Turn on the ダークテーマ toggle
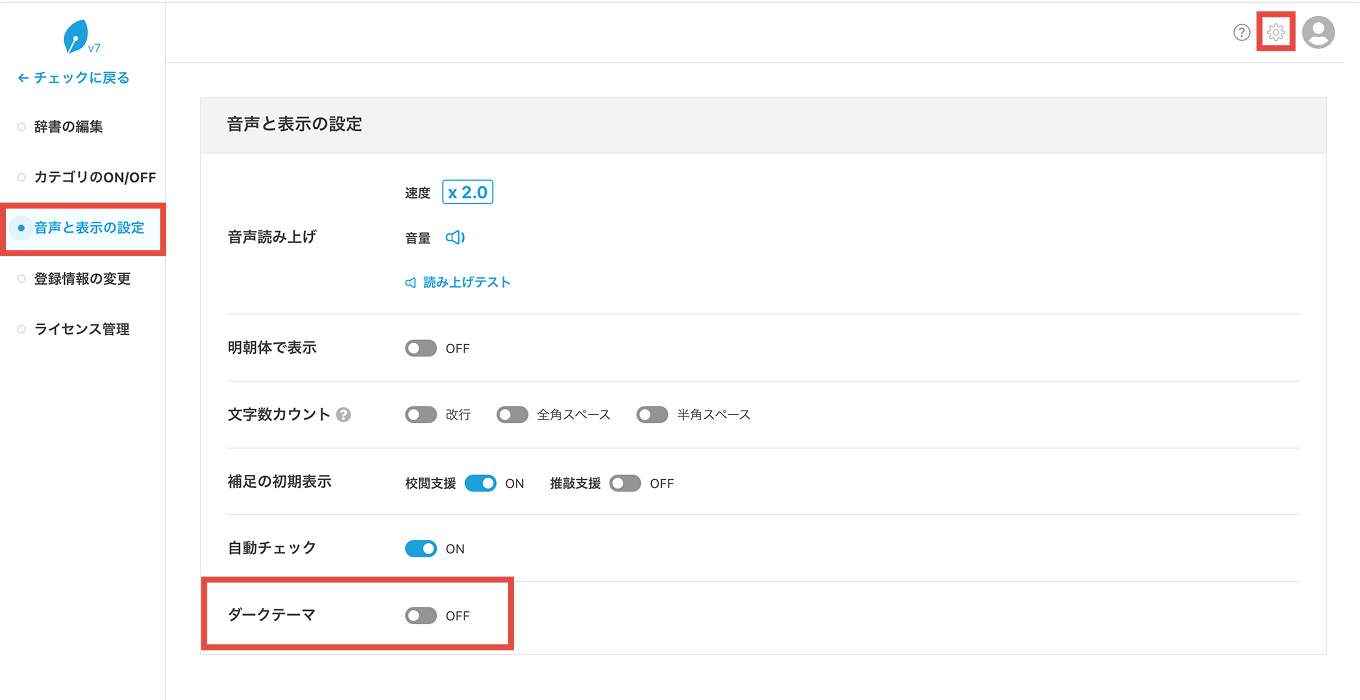1360x700 pixels. [x=421, y=616]
